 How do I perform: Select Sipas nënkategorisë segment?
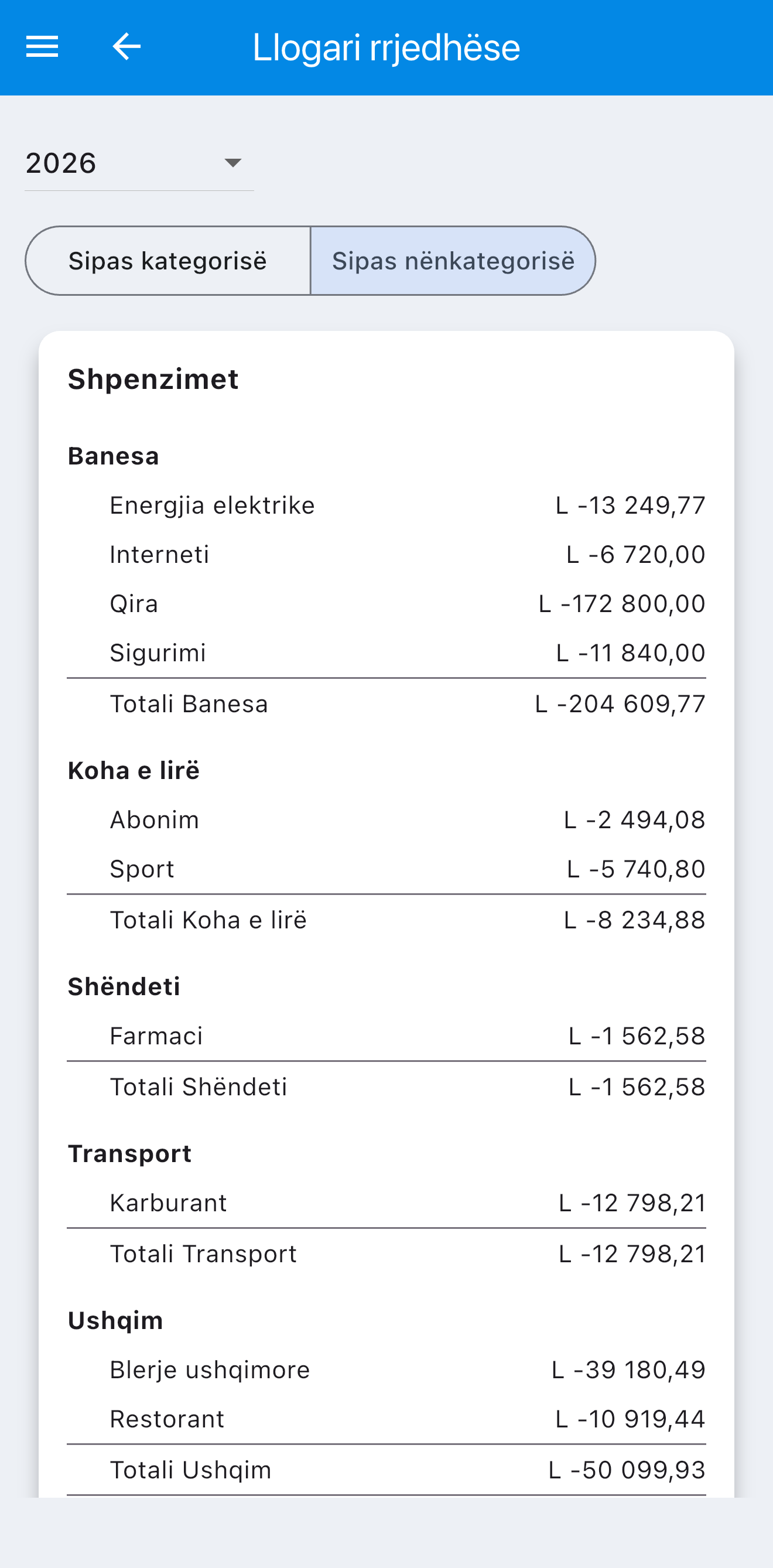pos(453,261)
